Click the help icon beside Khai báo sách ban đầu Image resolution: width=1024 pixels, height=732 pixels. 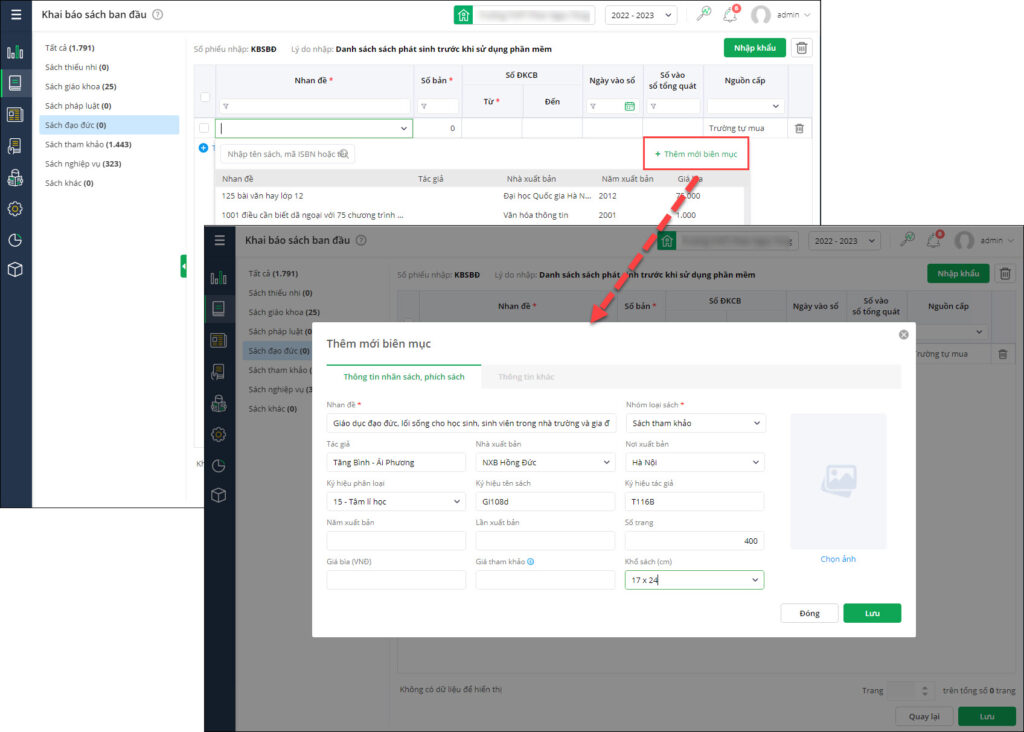click(157, 14)
